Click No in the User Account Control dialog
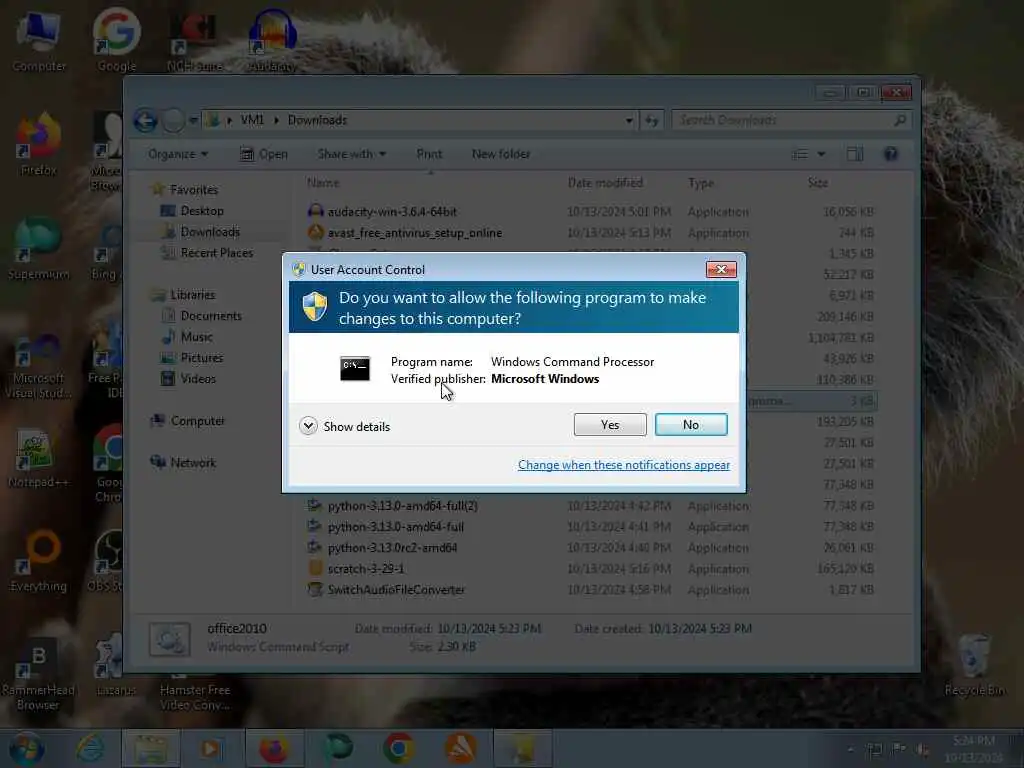This screenshot has width=1024, height=768. 691,424
